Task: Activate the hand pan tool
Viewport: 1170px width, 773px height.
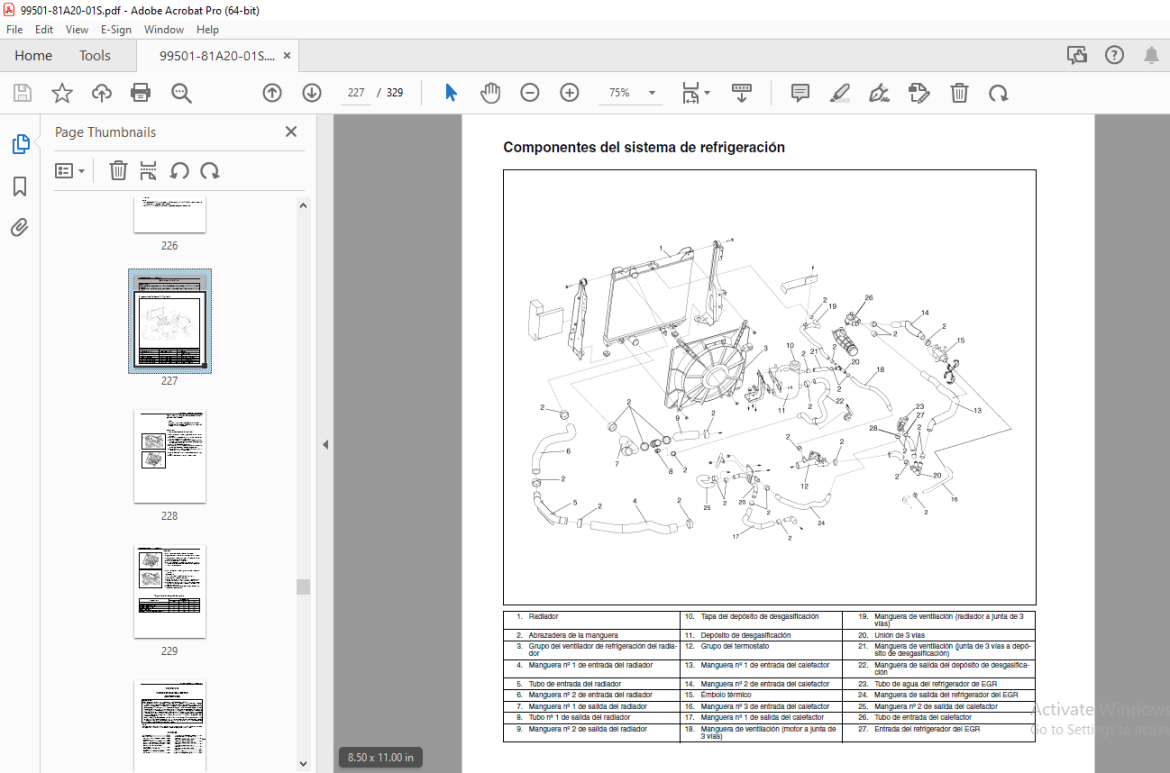Action: pyautogui.click(x=490, y=93)
